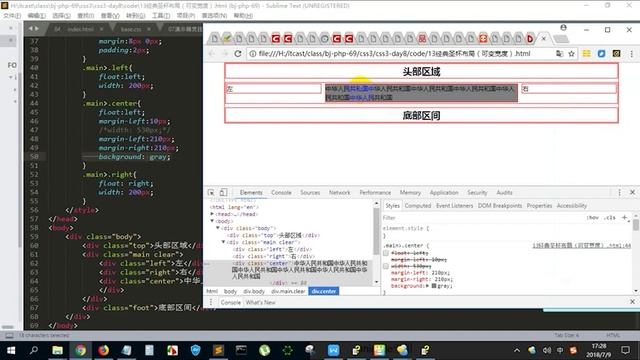
Task: Open the blue Chrome extension icon
Action: click(x=602, y=53)
